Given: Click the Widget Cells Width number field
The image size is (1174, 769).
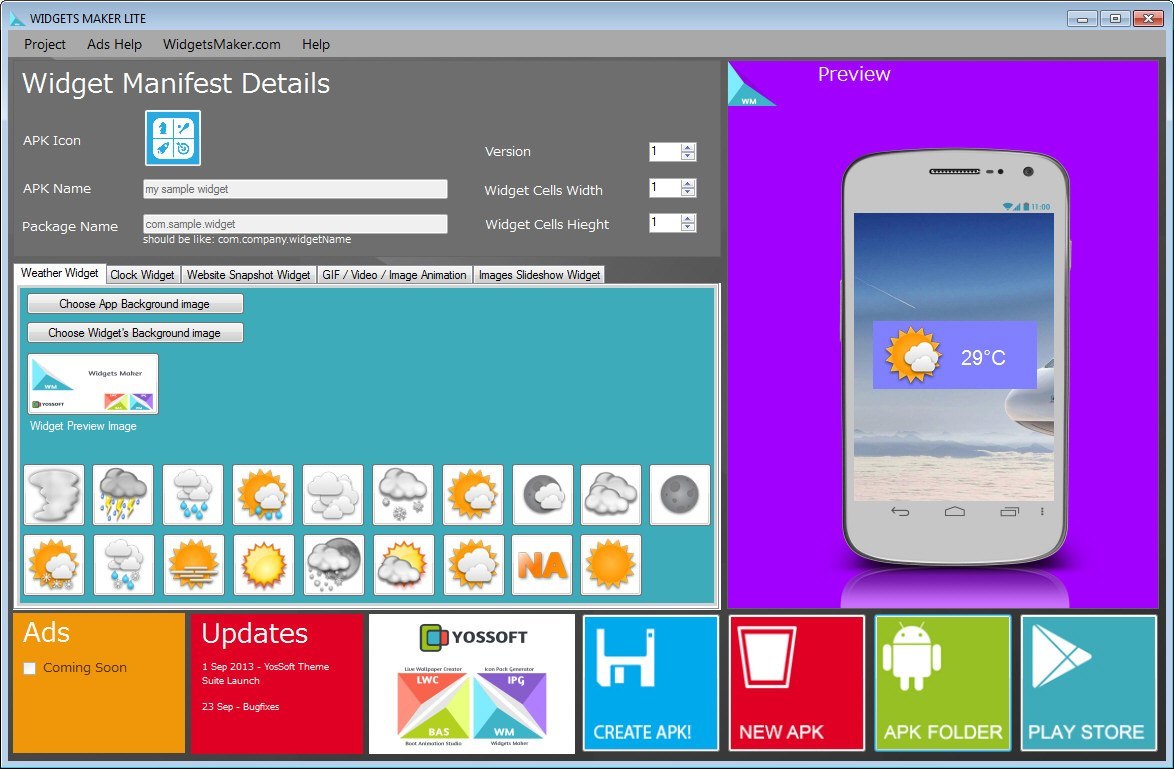Looking at the screenshot, I should (x=665, y=187).
